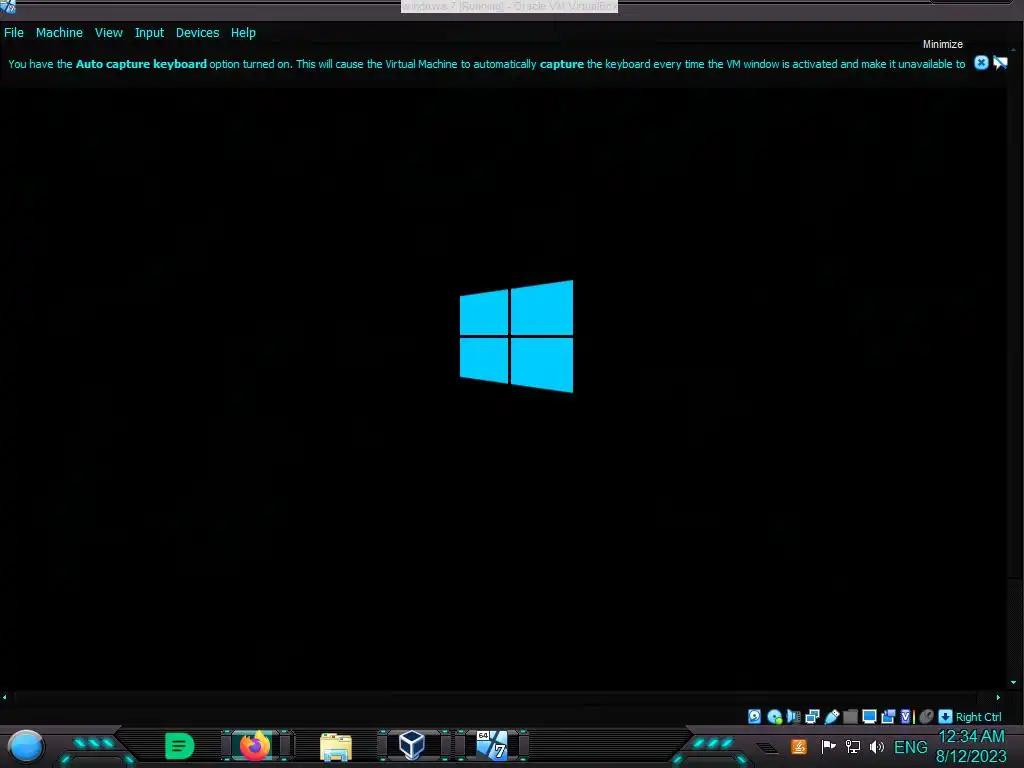Suppress future auto capture keyboard notifications
The width and height of the screenshot is (1024, 768).
point(1000,63)
